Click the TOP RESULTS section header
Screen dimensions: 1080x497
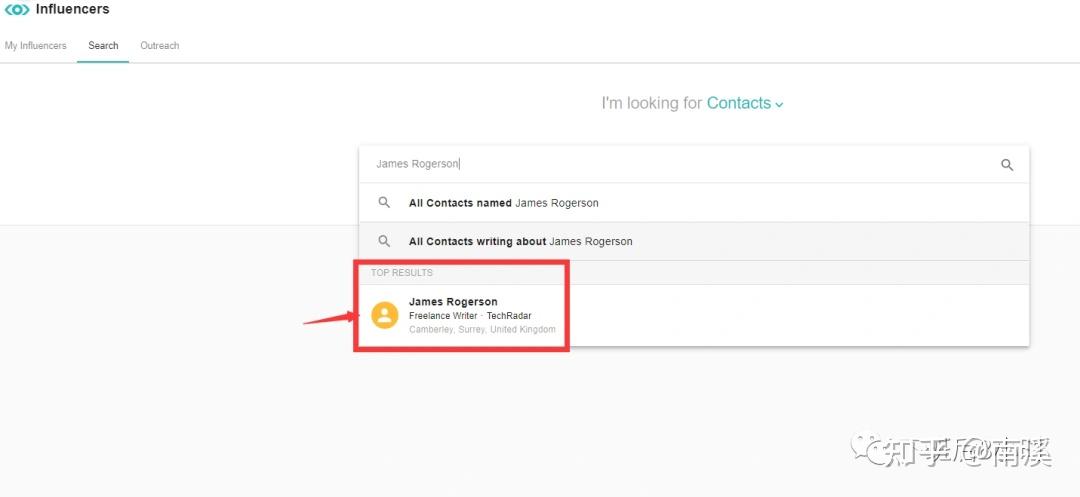pos(402,273)
